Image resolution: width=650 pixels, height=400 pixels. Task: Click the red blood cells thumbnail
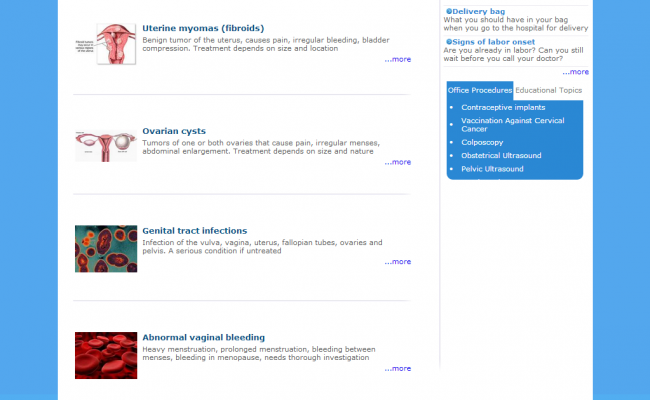tap(106, 355)
